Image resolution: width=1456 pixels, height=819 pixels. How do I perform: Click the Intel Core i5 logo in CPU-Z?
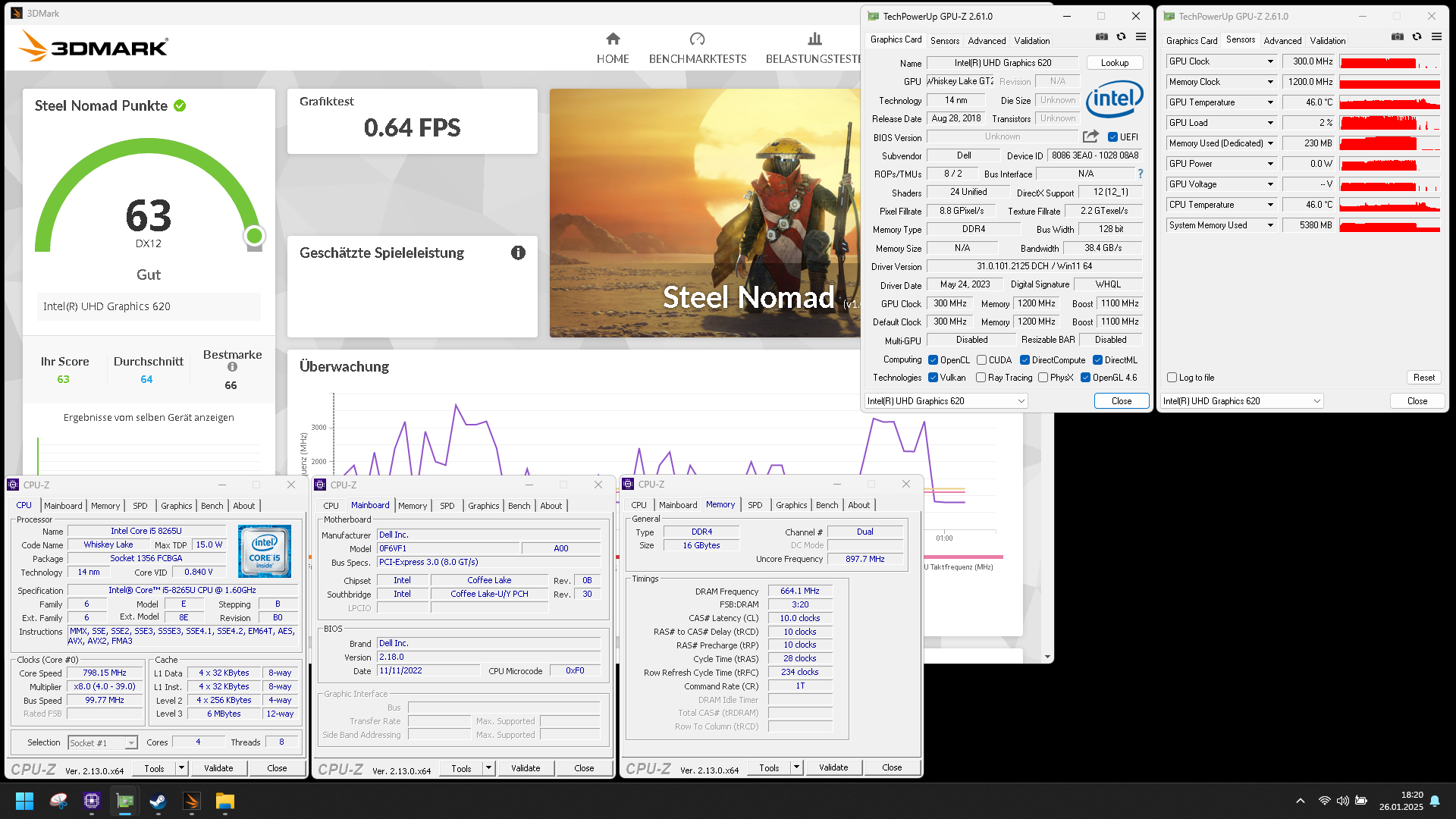tap(264, 551)
